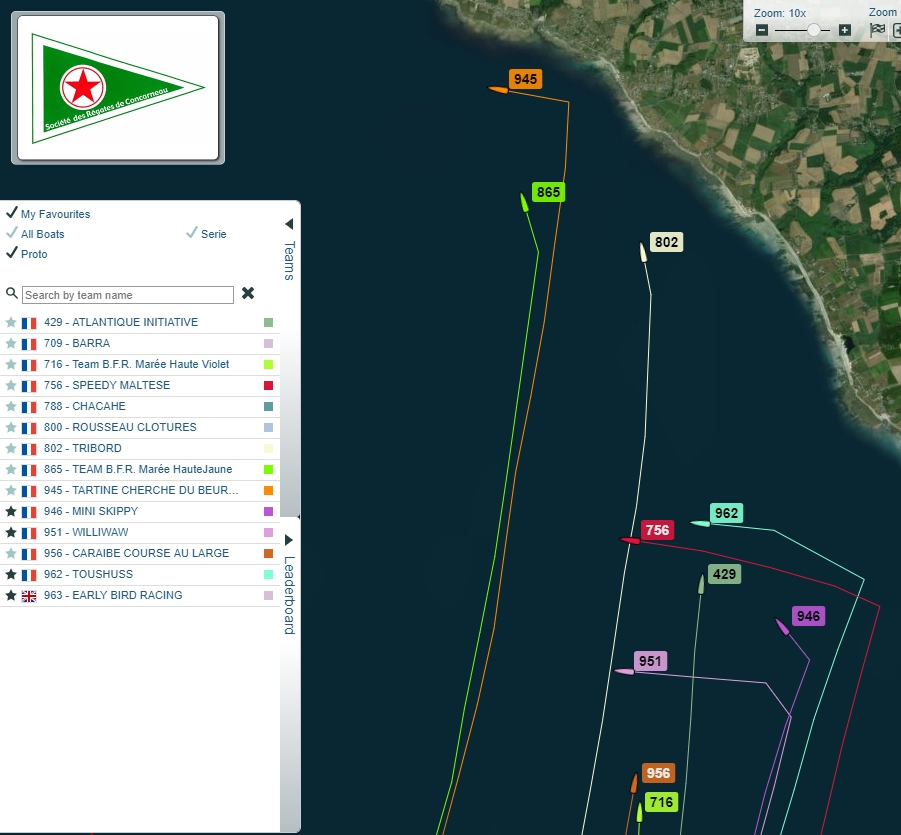Expand the Leaderboard panel arrow
The image size is (901, 835).
(289, 540)
